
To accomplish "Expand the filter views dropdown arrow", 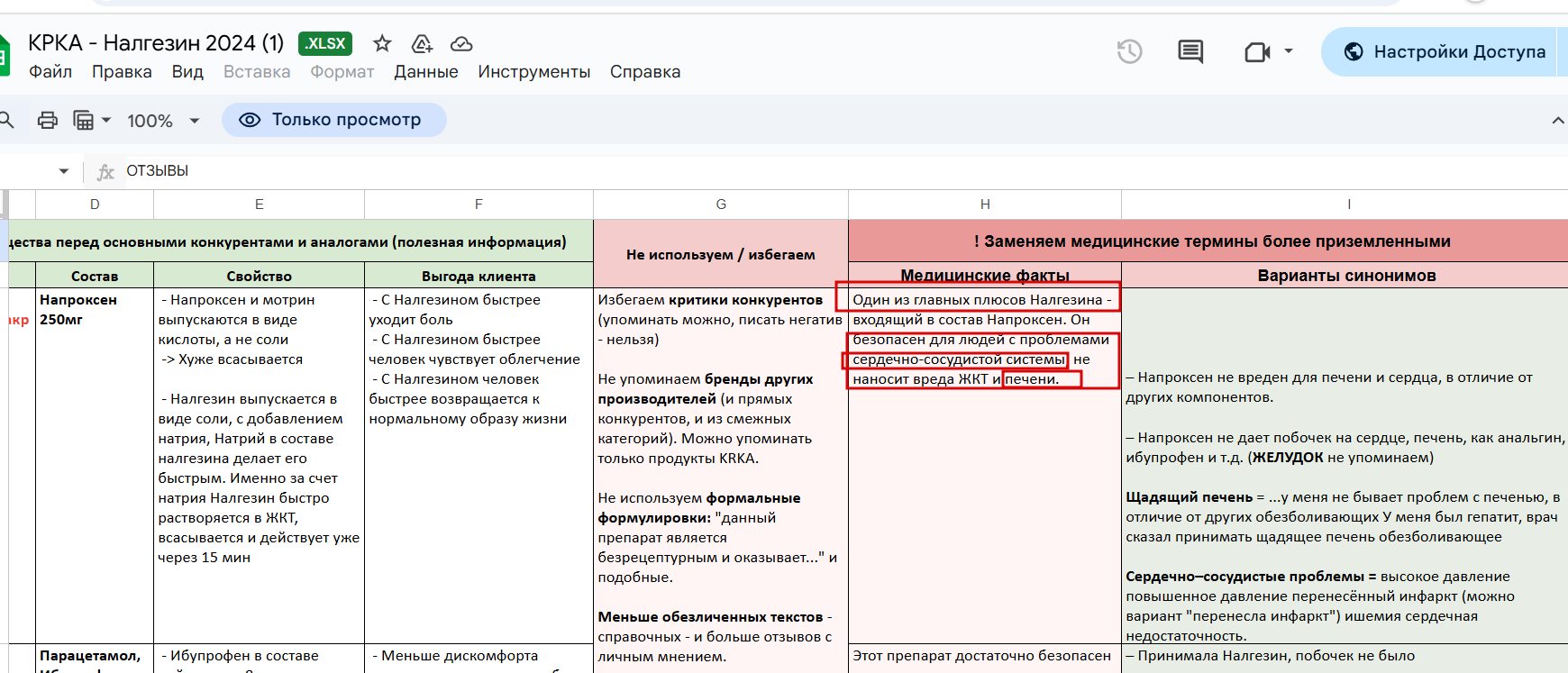I will pos(106,120).
